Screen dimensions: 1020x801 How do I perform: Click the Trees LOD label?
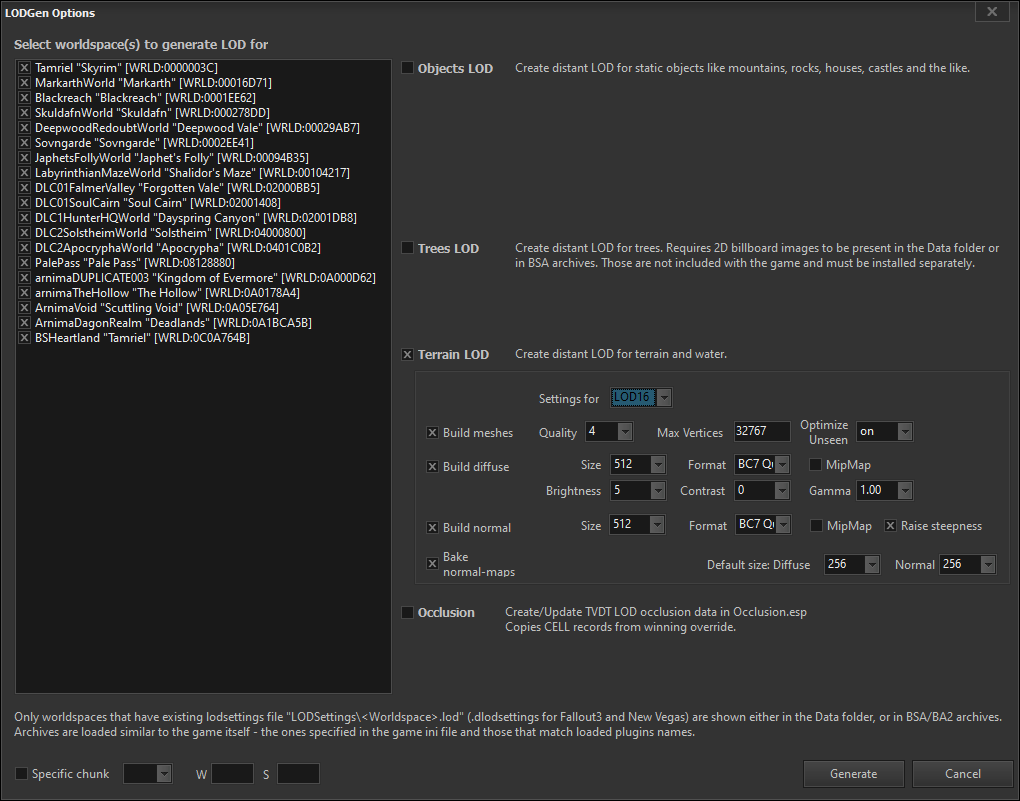coord(448,249)
